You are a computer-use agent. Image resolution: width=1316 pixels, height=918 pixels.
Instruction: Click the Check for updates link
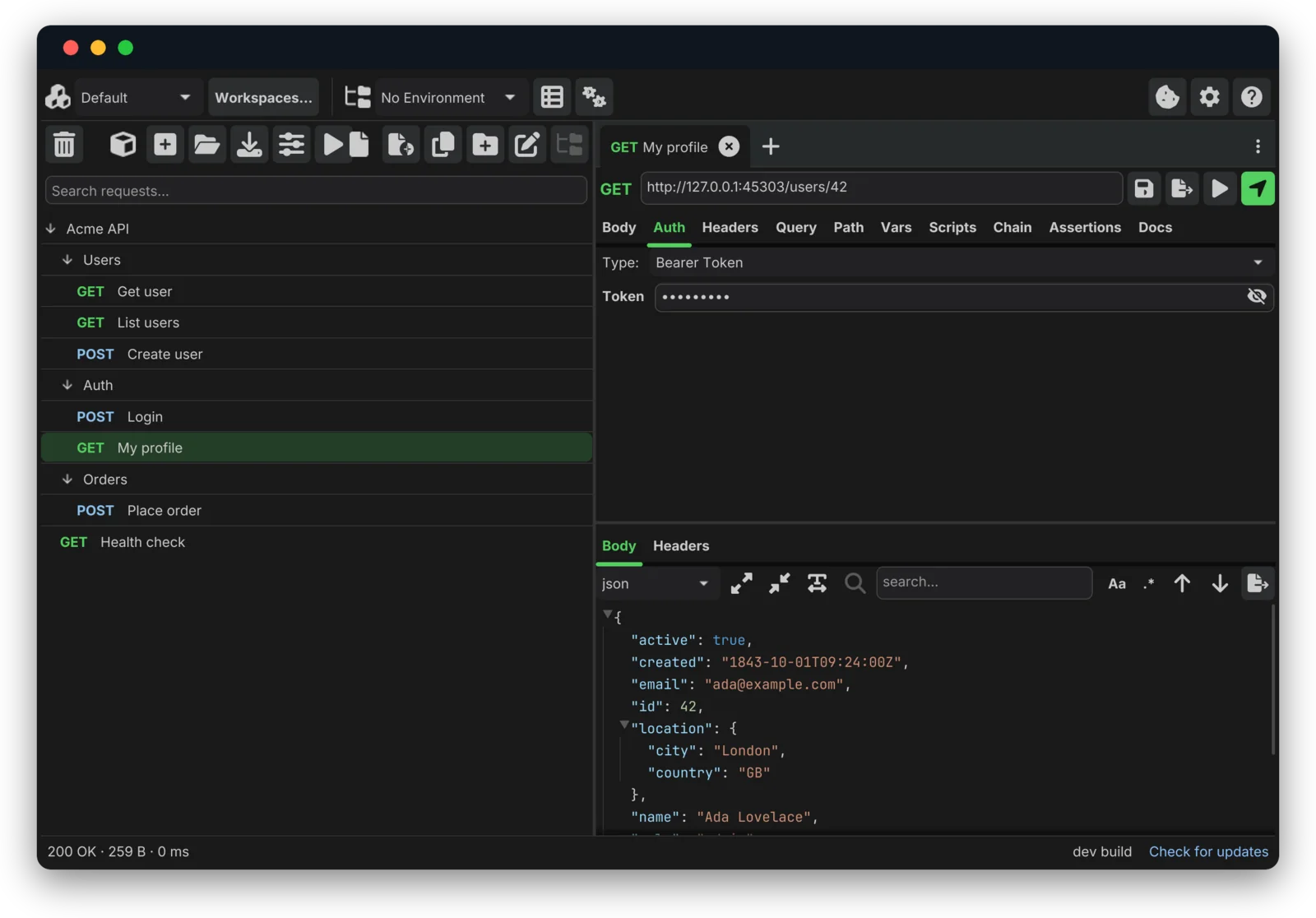click(x=1208, y=851)
